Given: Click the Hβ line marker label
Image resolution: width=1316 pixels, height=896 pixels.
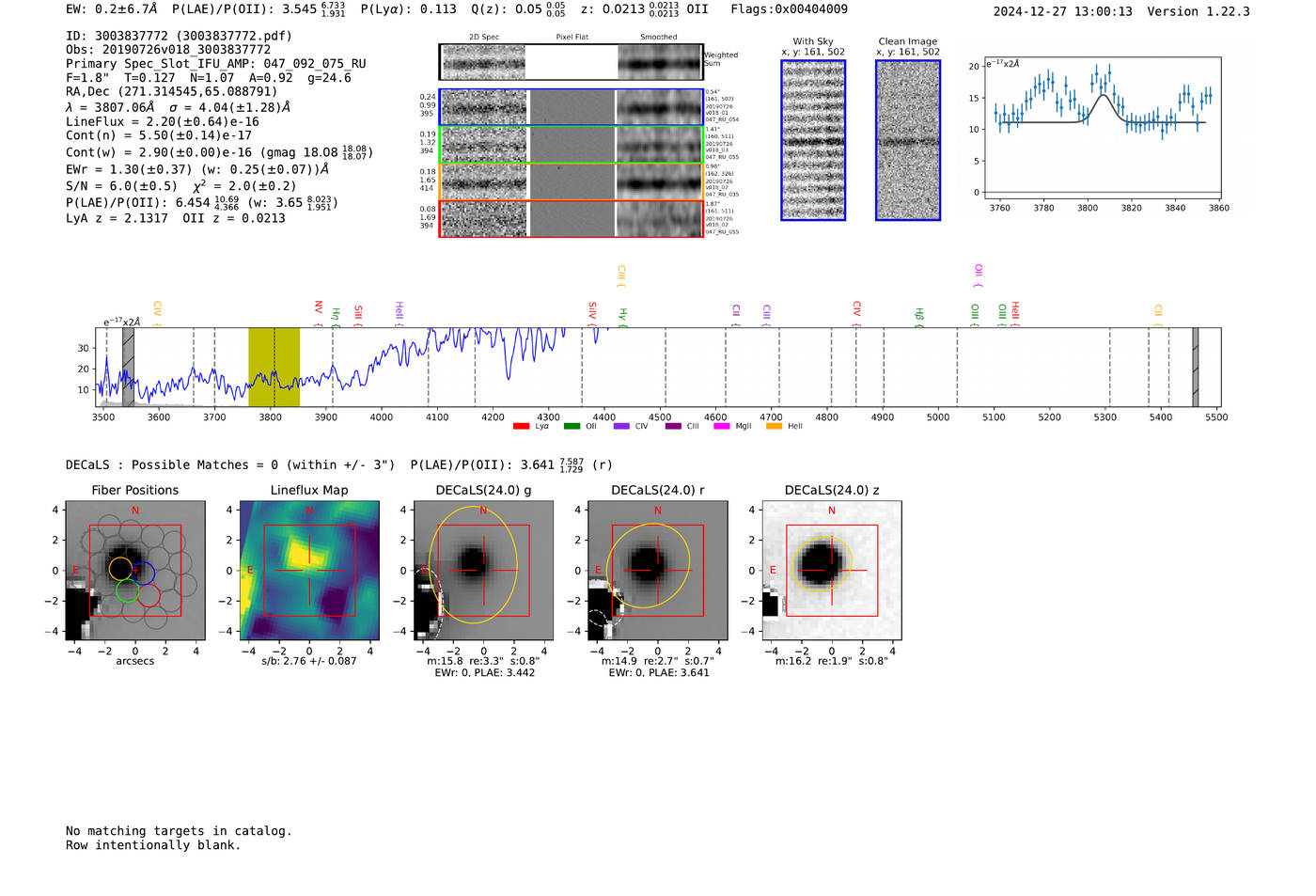Looking at the screenshot, I should click(x=919, y=317).
